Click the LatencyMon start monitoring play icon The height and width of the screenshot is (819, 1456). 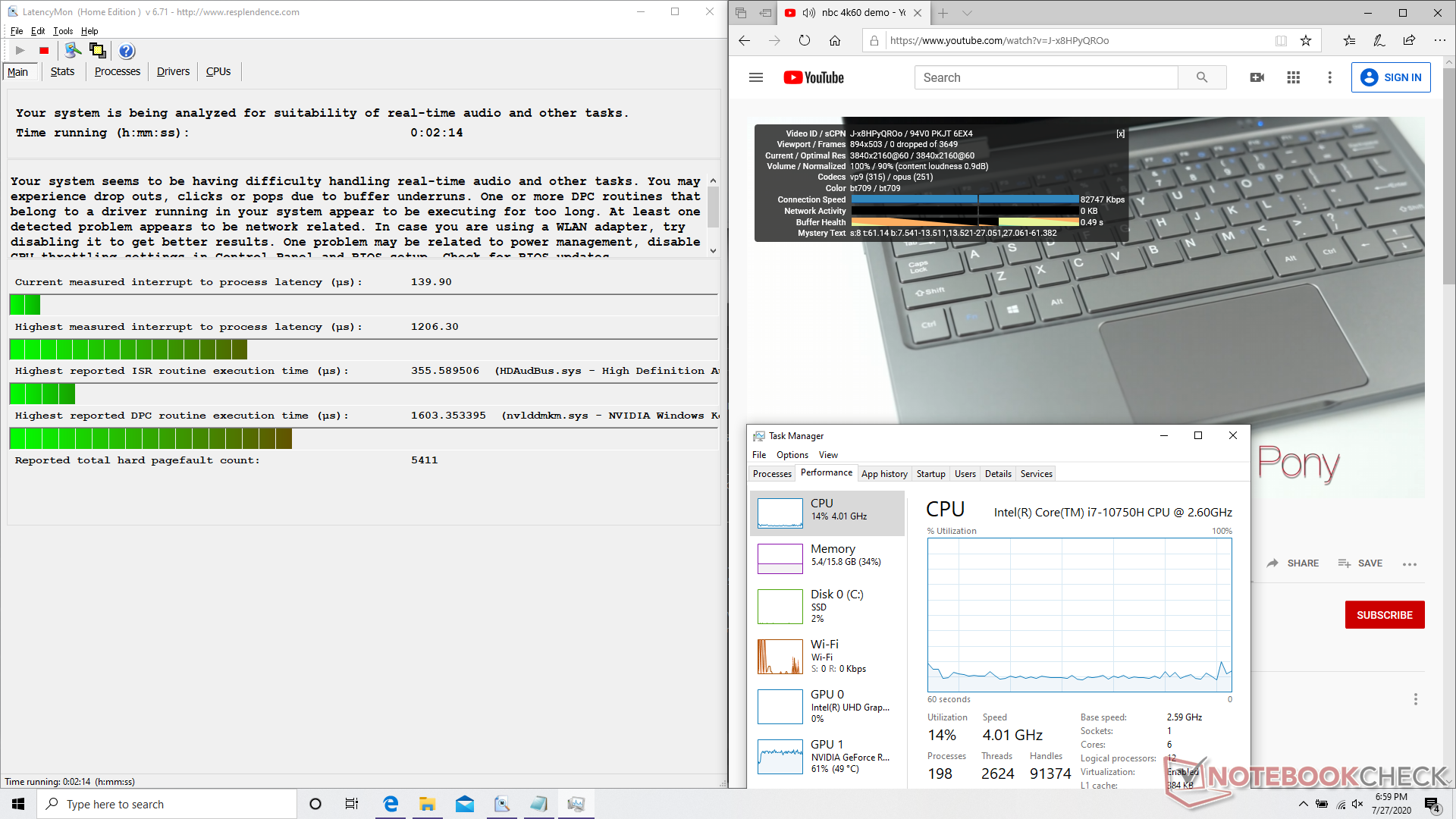[x=20, y=51]
